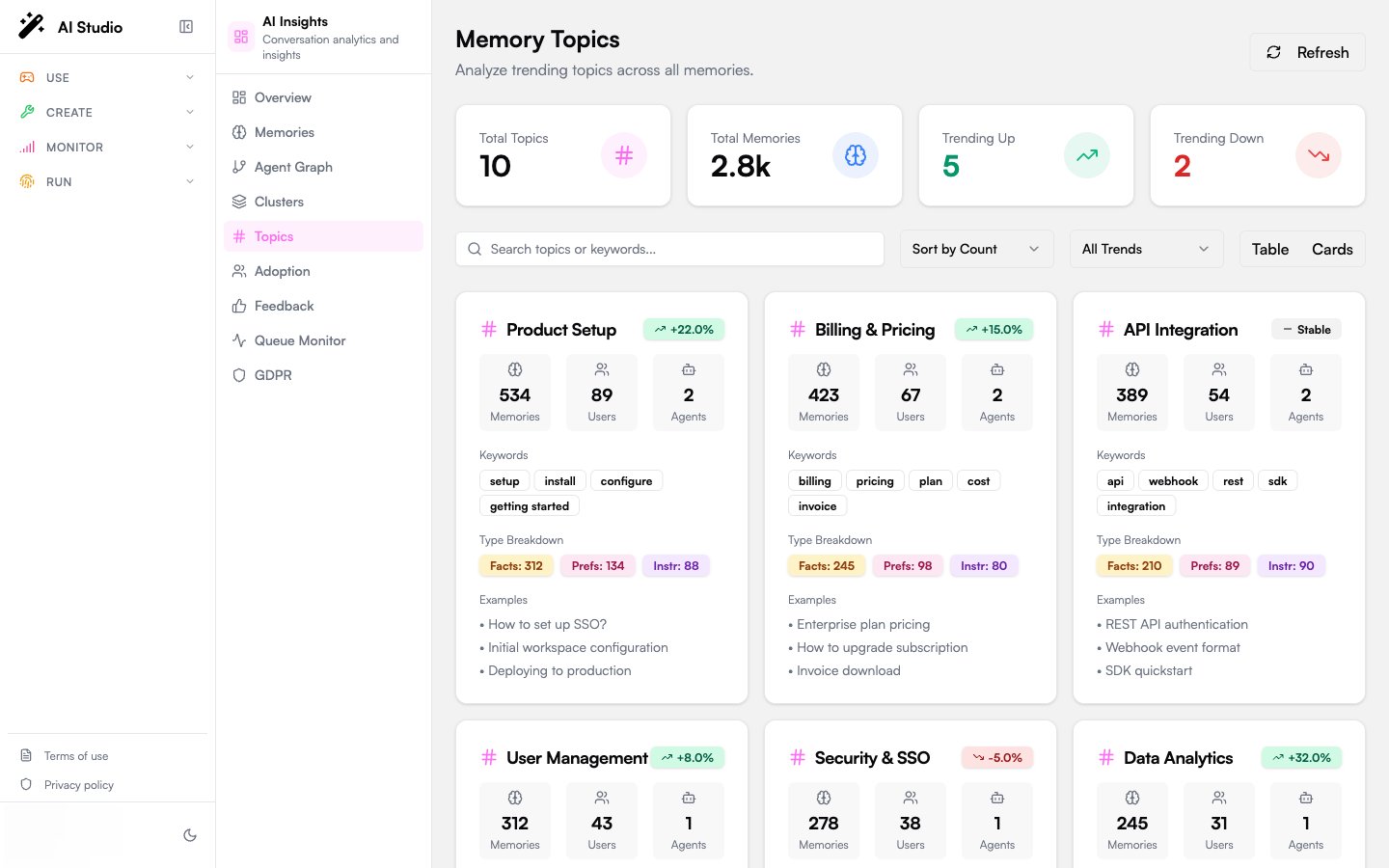
Task: Refresh the memory topics
Action: [x=1307, y=52]
